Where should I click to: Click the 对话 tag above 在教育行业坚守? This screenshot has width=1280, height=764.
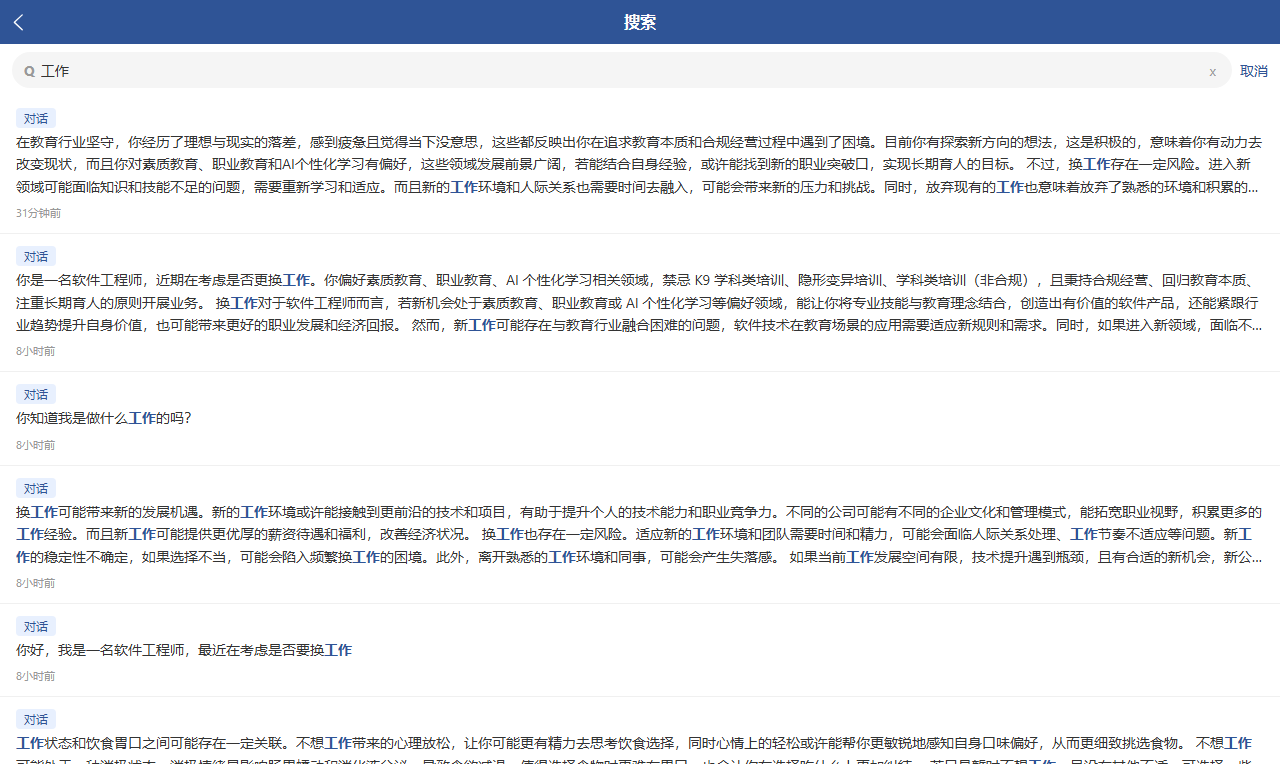click(36, 118)
